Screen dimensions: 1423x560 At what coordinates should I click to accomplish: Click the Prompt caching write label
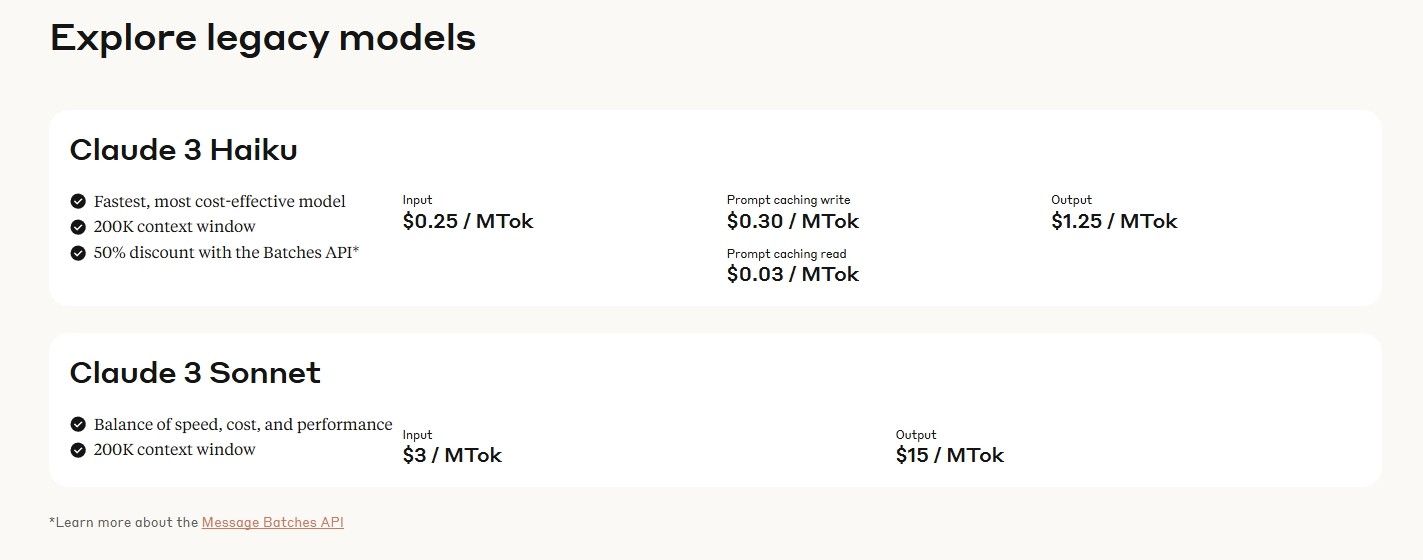(789, 200)
